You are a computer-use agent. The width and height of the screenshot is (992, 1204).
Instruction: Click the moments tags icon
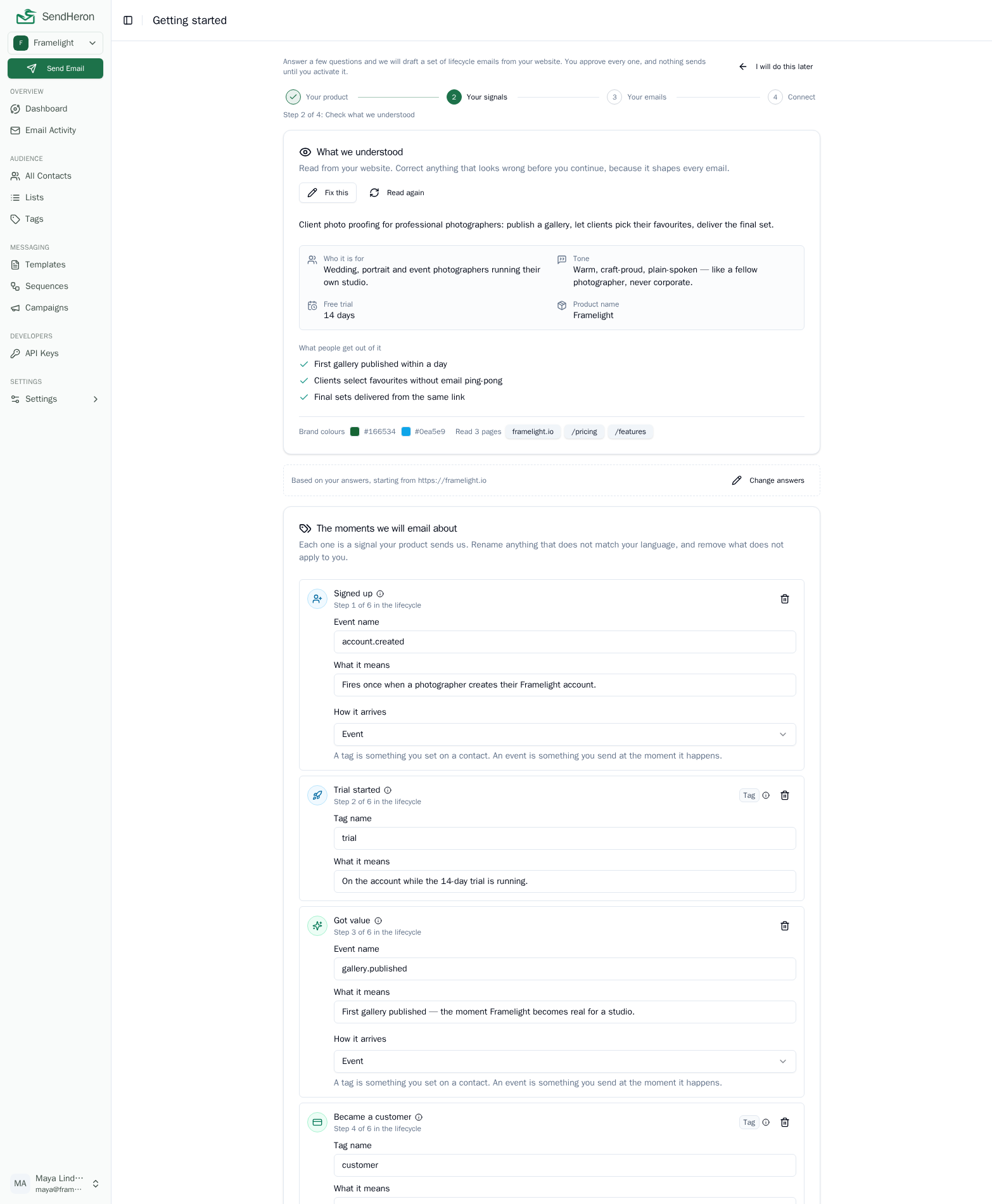pos(305,528)
